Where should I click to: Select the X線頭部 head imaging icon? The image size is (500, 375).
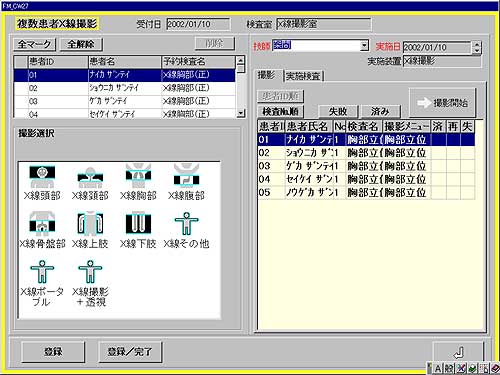pyautogui.click(x=42, y=182)
